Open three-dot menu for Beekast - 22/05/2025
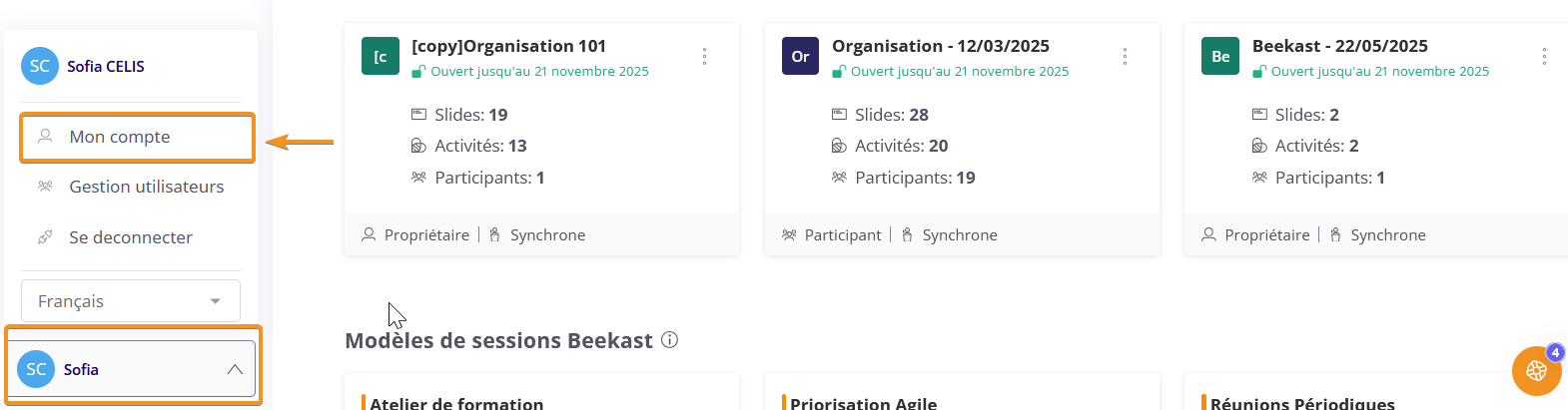This screenshot has height=410, width=1568. point(1544,56)
